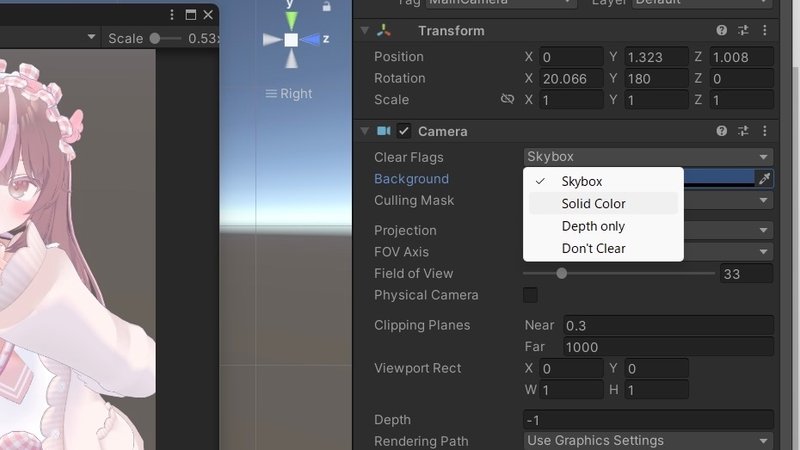Edit Rotation Y field 180

656,79
